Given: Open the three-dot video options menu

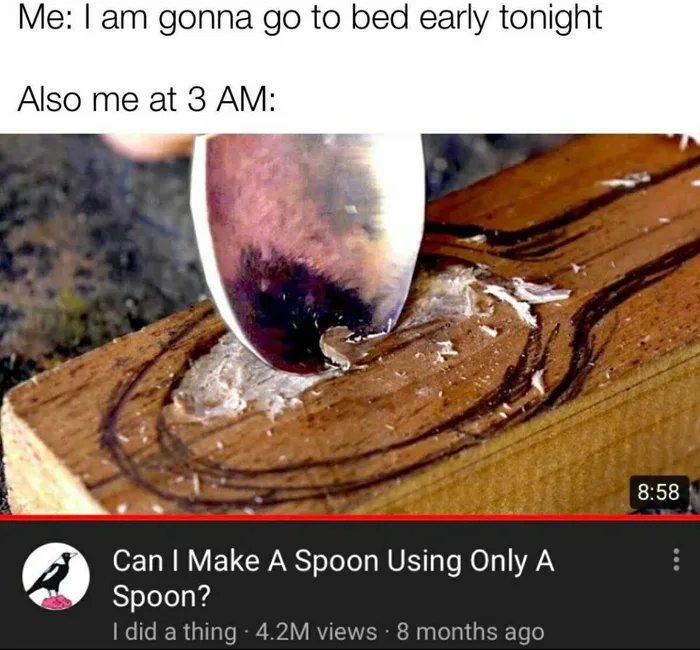Looking at the screenshot, I should tap(676, 559).
